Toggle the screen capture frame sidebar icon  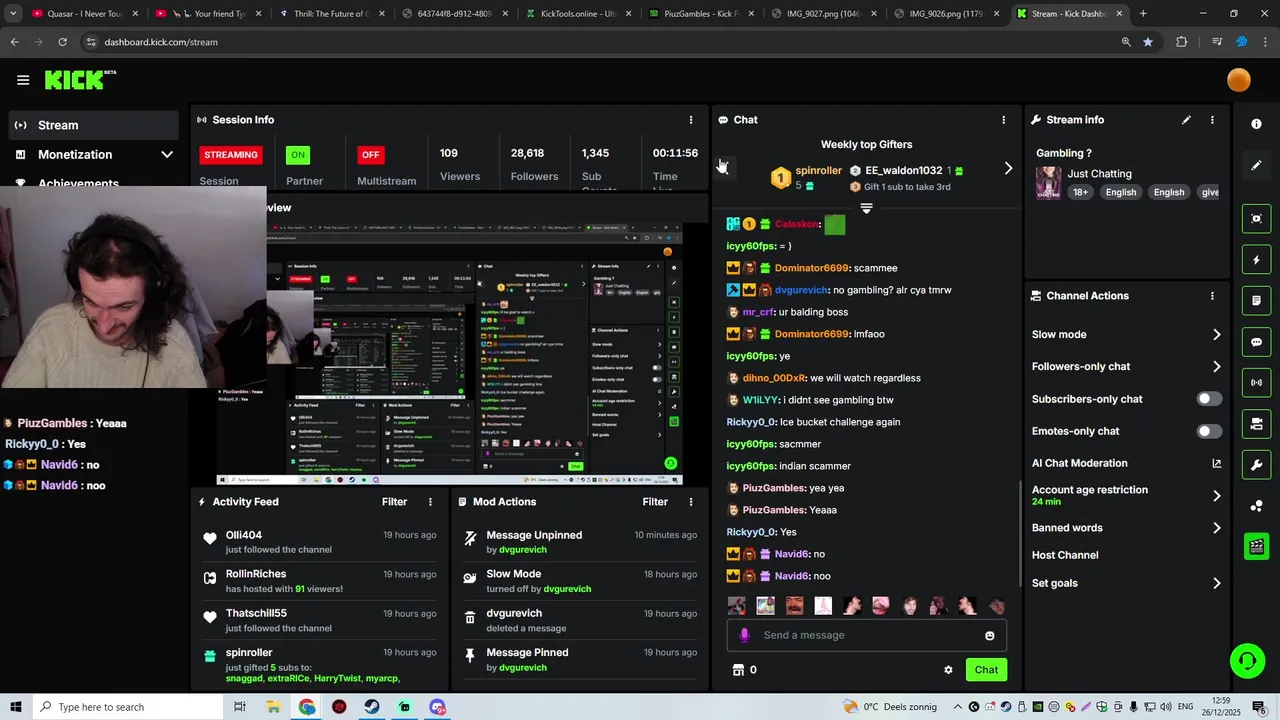click(x=1256, y=218)
